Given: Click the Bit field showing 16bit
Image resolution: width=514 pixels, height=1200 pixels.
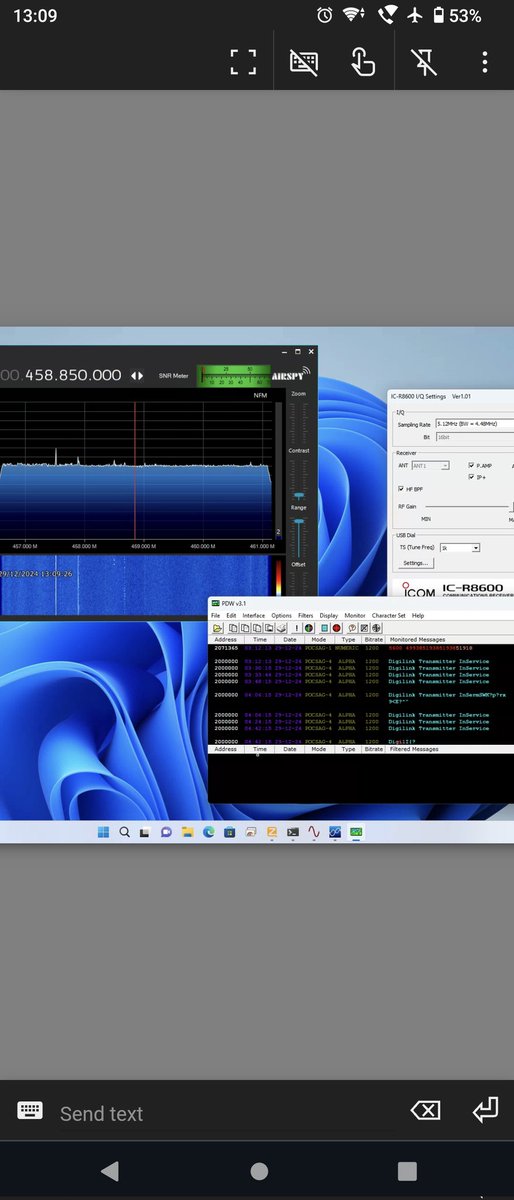Looking at the screenshot, I should [x=474, y=437].
